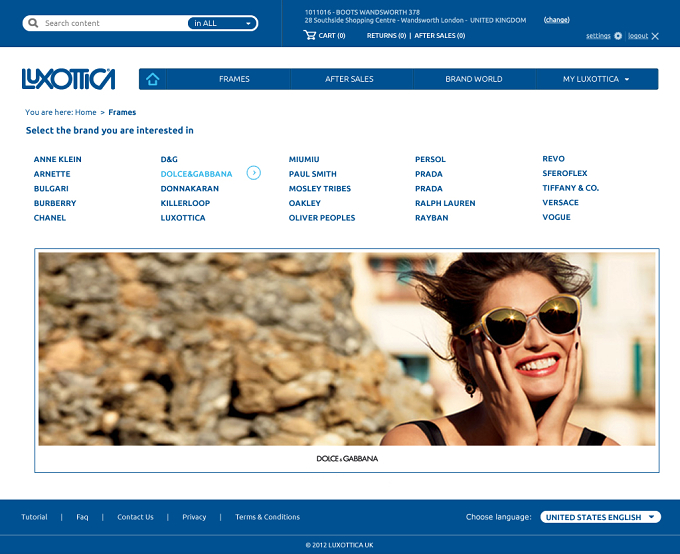Viewport: 680px width, 554px height.
Task: Select the Ralph Lauren brand
Action: click(x=445, y=203)
